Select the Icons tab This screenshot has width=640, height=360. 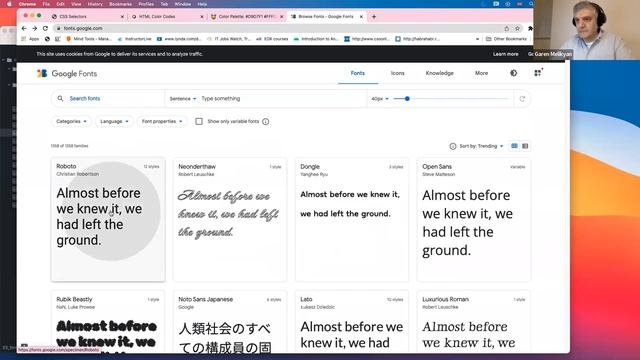tap(398, 73)
